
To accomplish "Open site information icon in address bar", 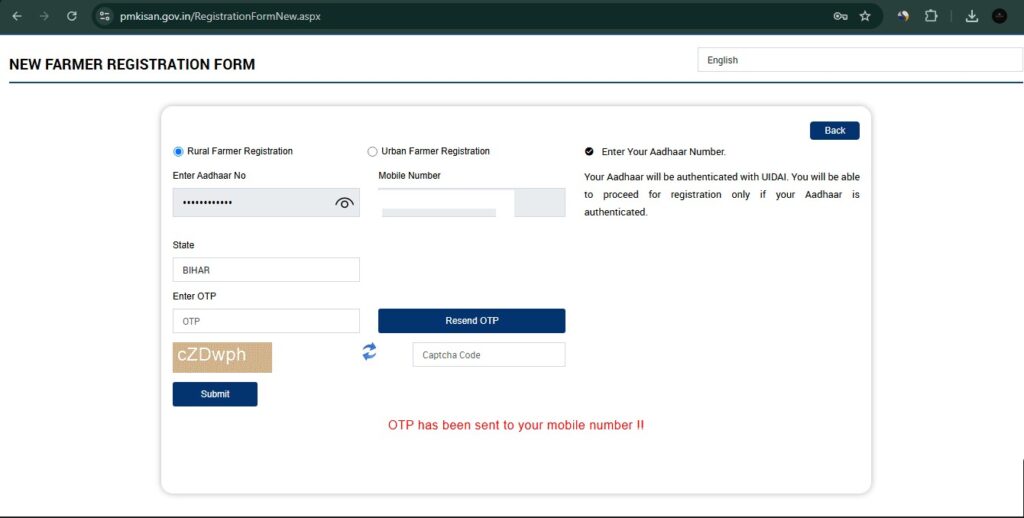I will (105, 16).
